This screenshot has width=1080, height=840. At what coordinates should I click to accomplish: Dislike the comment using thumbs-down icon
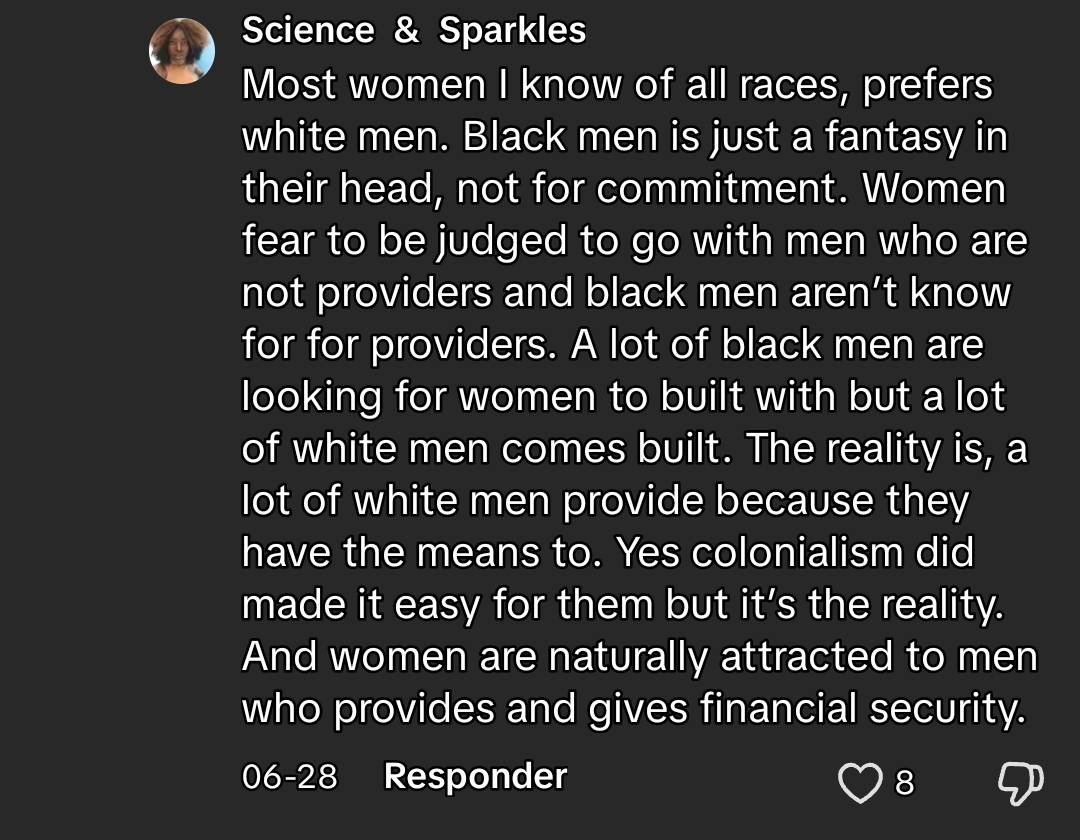pyautogui.click(x=1021, y=783)
